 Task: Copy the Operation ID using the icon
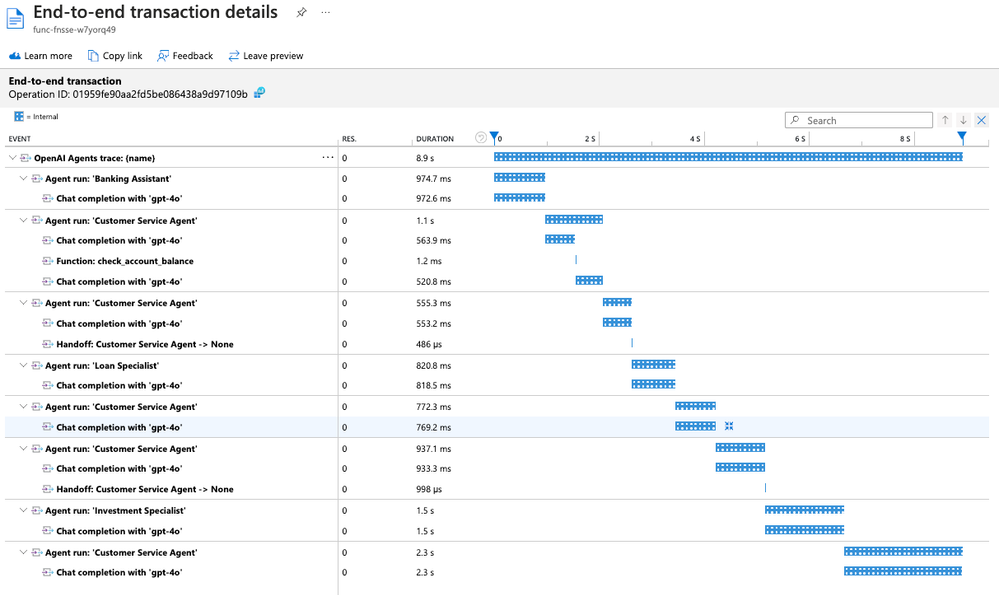pos(259,93)
